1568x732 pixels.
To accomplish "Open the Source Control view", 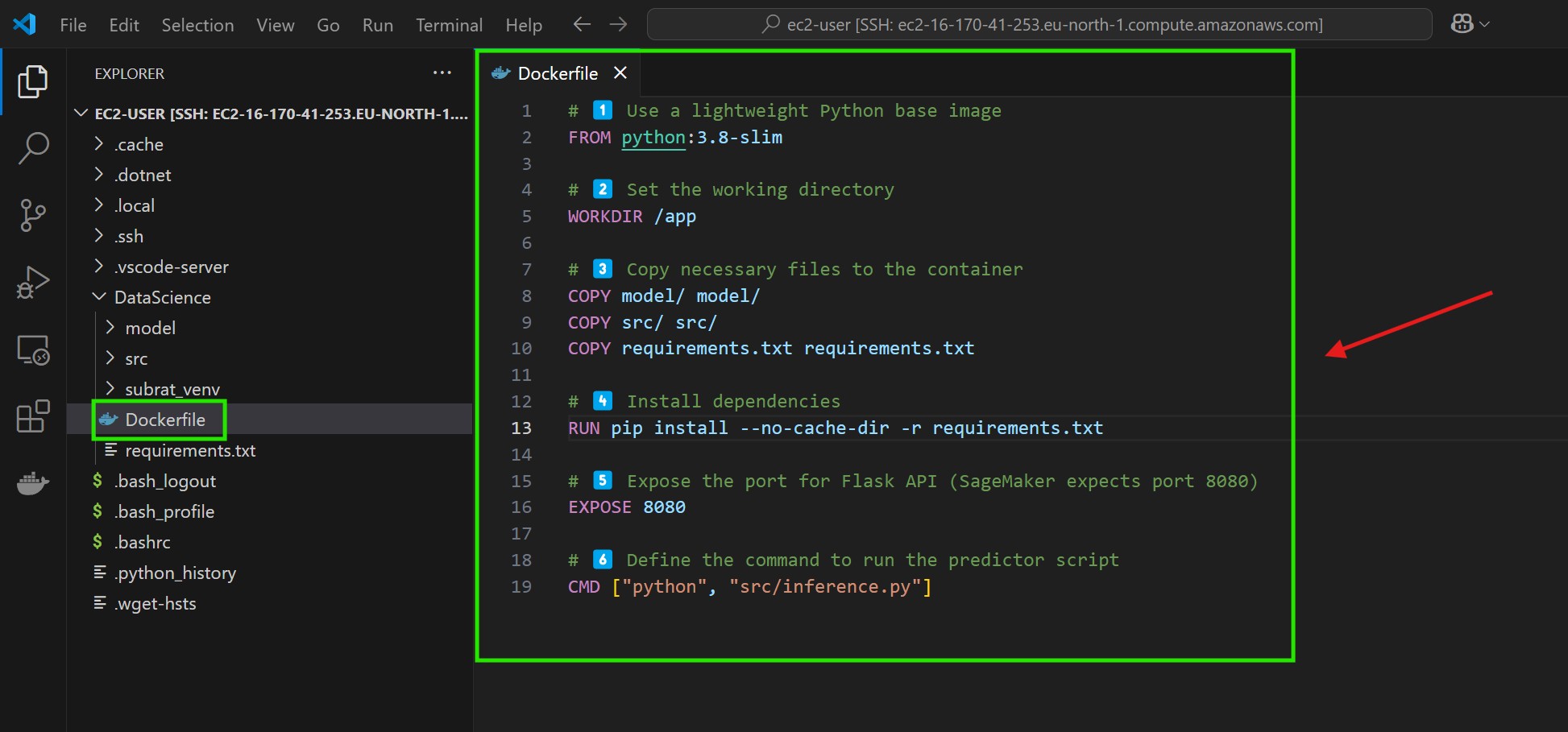I will click(x=33, y=215).
